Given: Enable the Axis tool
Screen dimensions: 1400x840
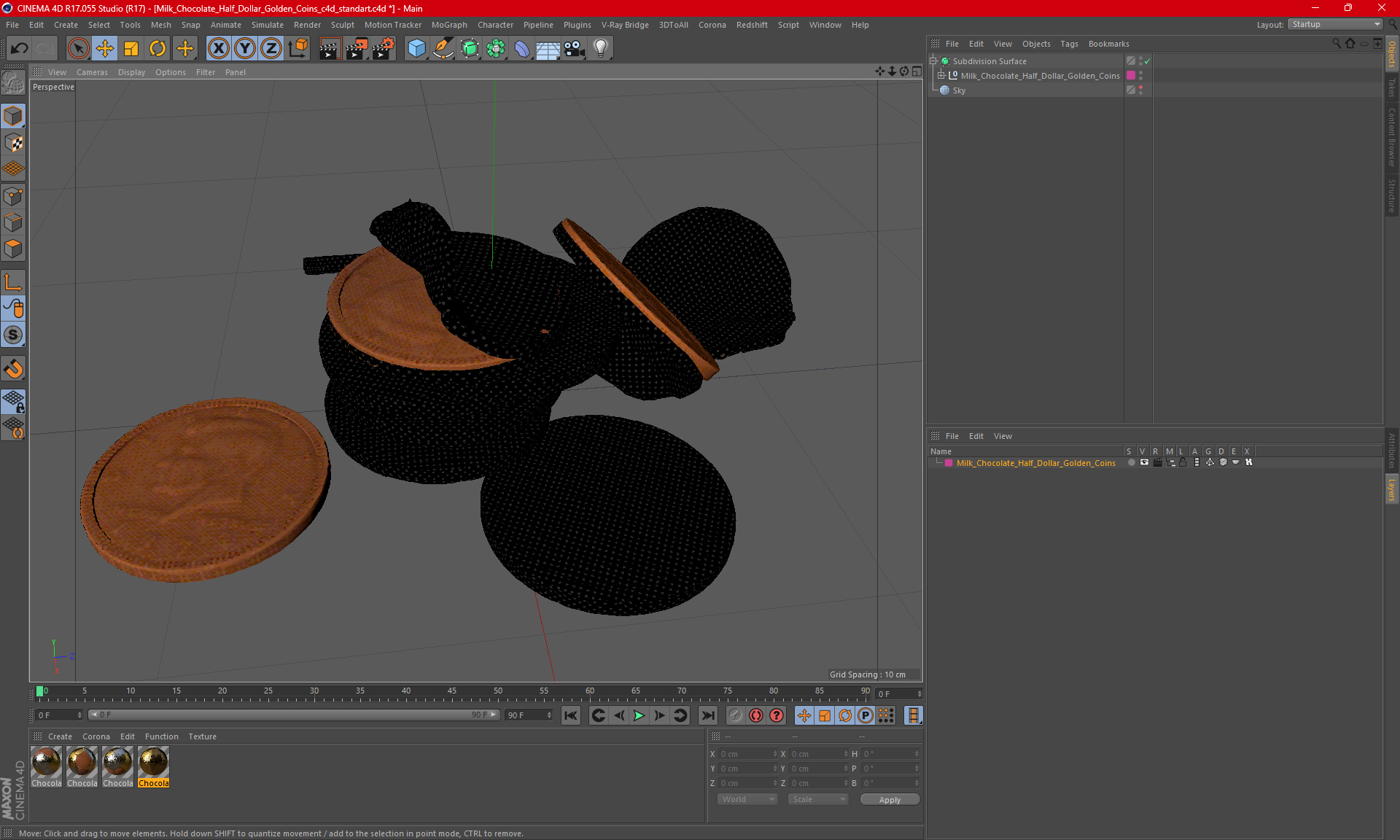Looking at the screenshot, I should (x=13, y=282).
